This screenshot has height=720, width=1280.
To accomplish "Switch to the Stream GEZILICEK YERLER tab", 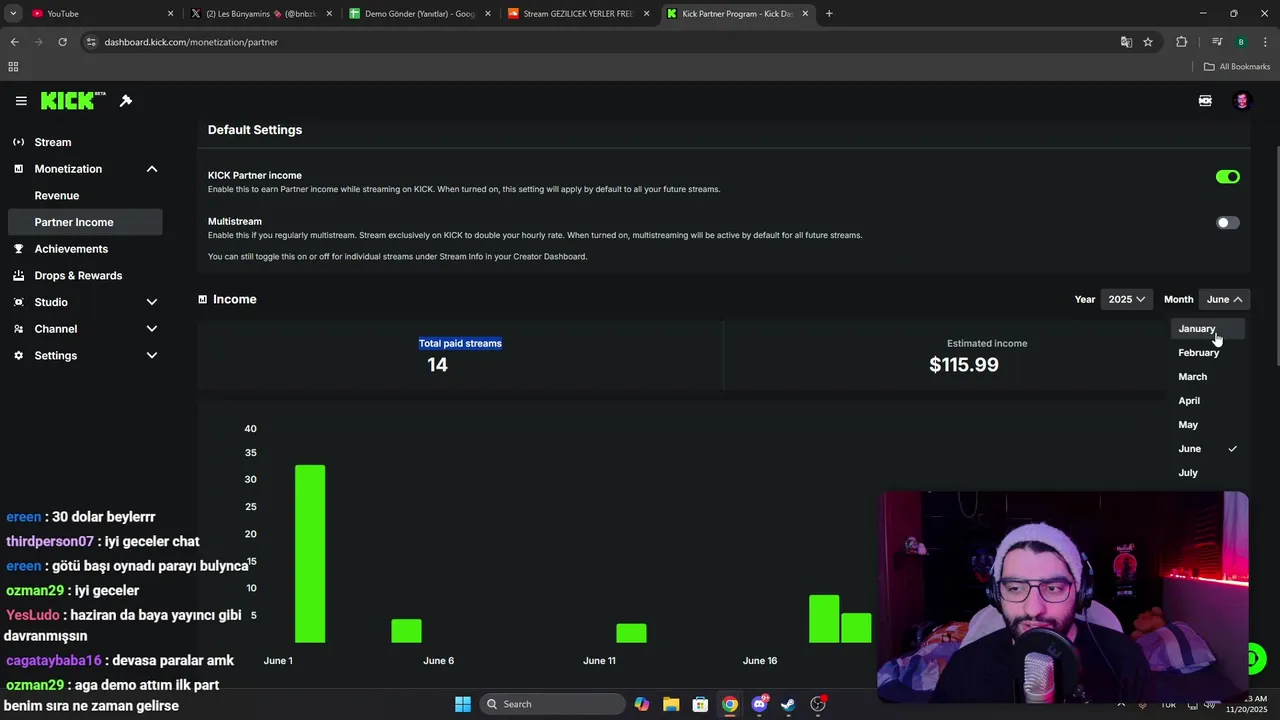I will click(x=579, y=14).
